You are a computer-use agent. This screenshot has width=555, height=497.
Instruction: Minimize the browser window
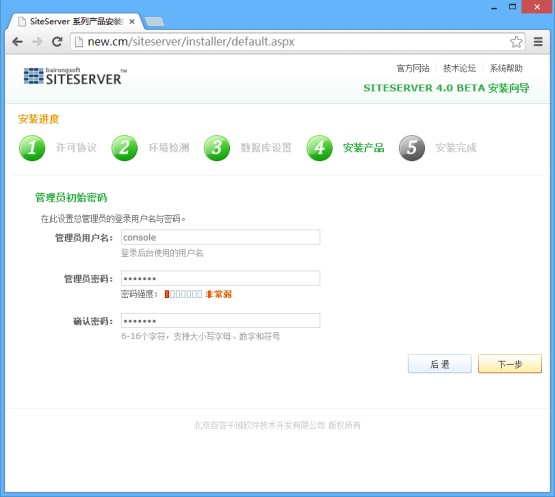coord(494,7)
